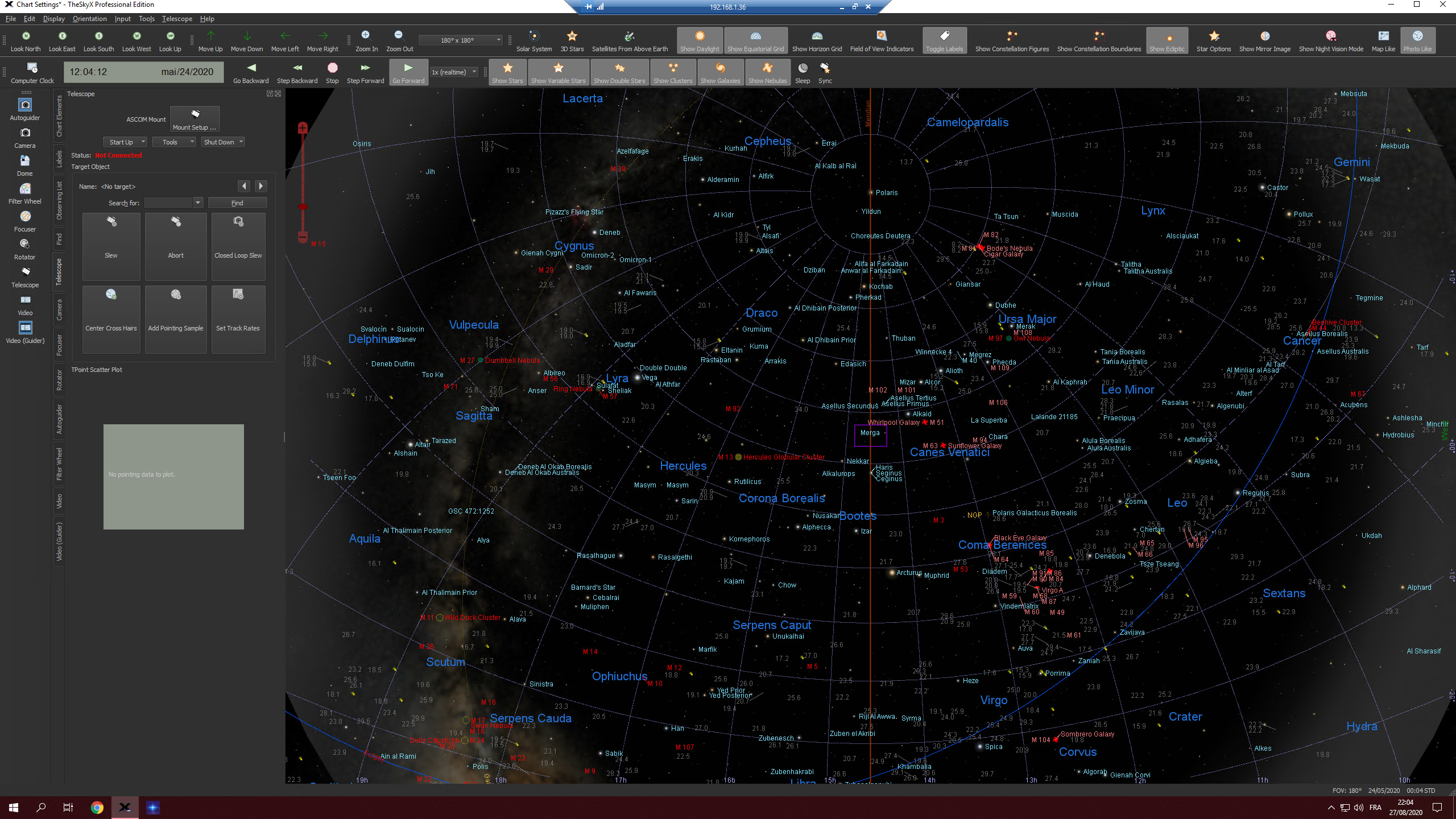
Task: Toggle Field of View Indicators
Action: pos(882,41)
